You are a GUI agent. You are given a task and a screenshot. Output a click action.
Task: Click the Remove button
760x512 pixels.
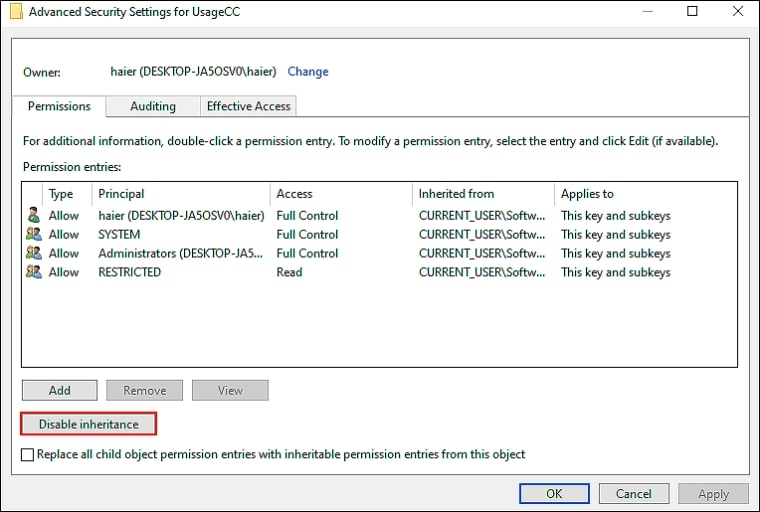coord(144,390)
